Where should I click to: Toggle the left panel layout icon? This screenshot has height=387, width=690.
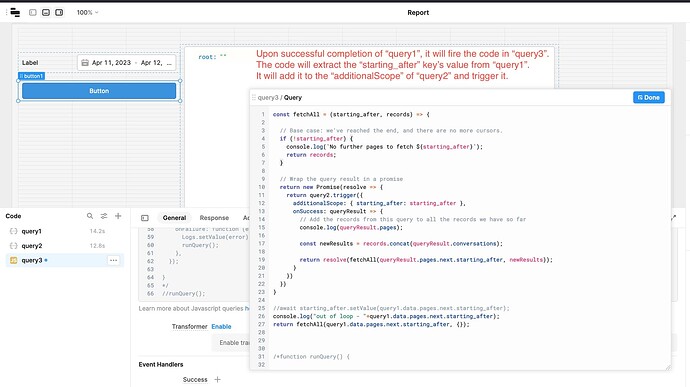33,12
